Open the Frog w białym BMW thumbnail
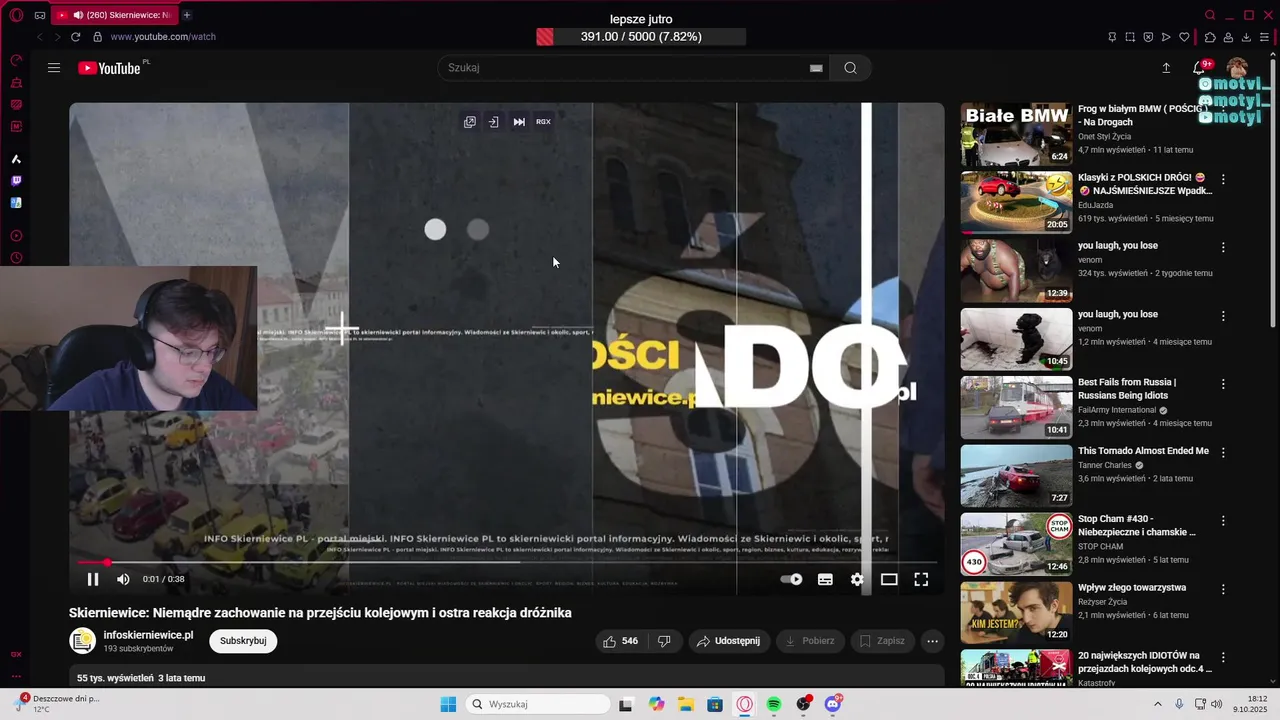 [1016, 134]
